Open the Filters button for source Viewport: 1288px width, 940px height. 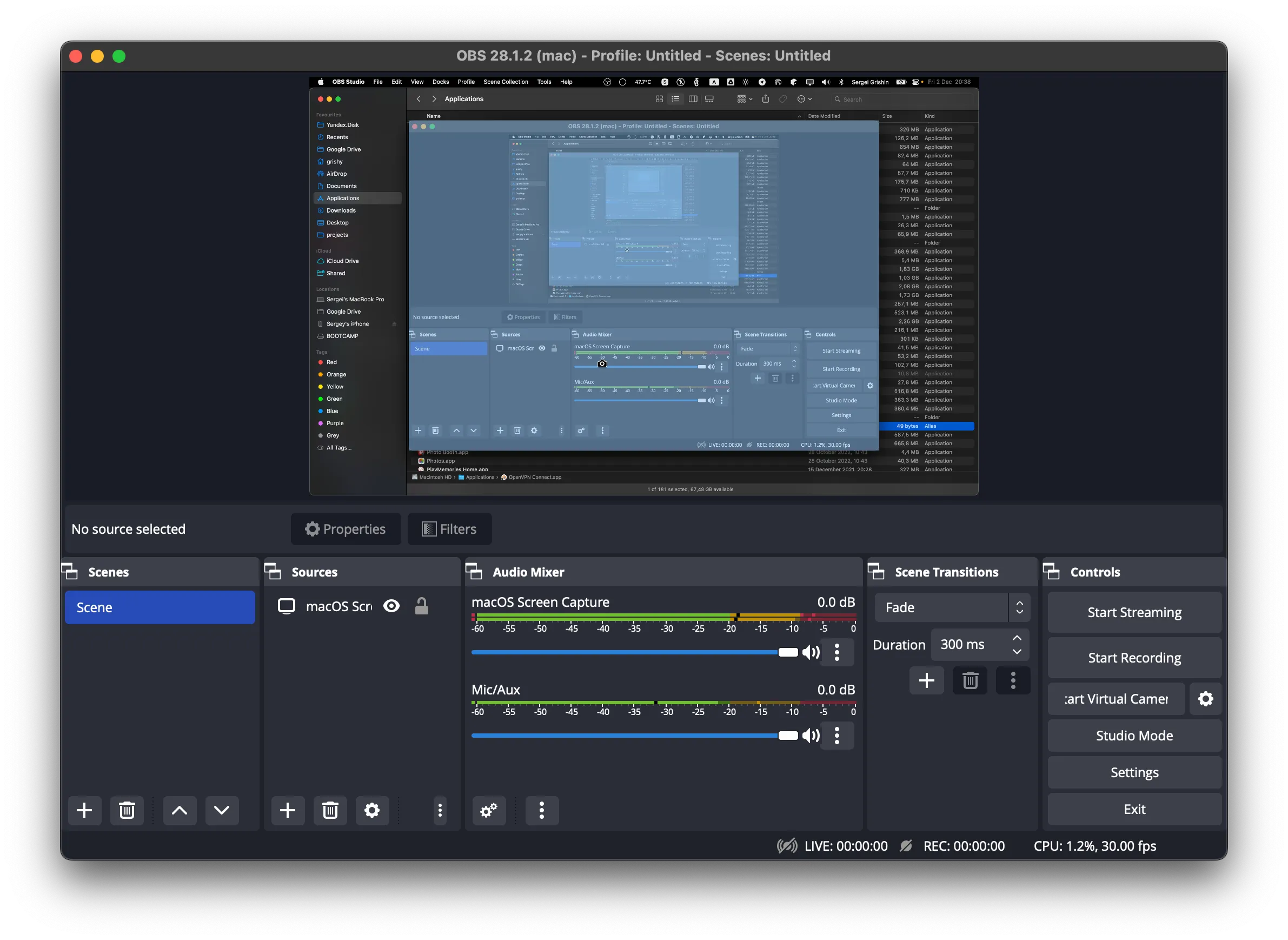coord(449,529)
